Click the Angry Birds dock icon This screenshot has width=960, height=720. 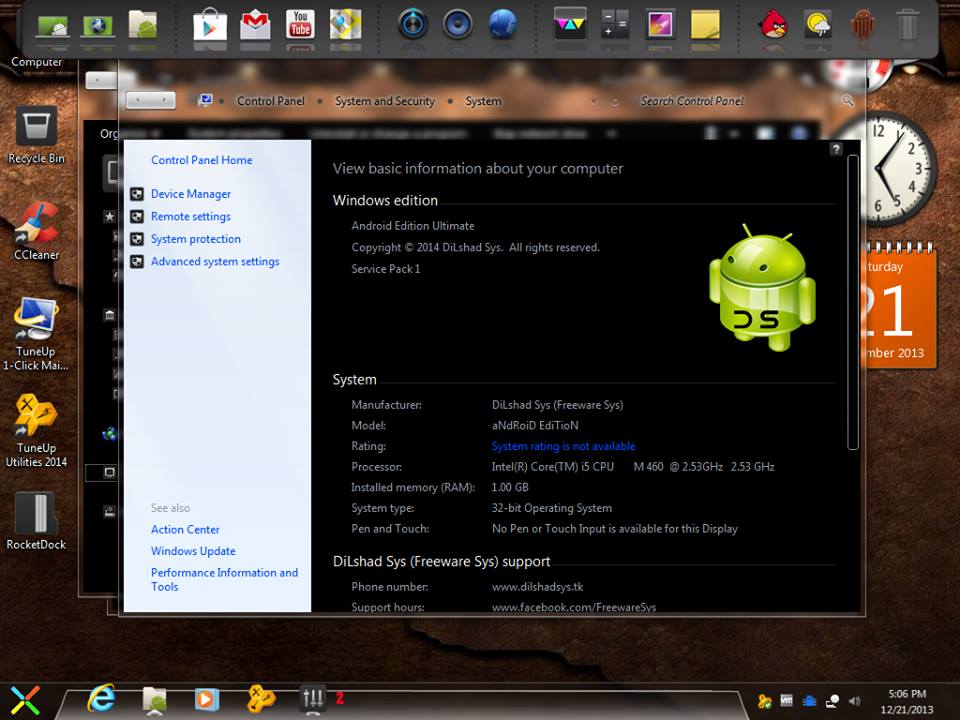[773, 25]
